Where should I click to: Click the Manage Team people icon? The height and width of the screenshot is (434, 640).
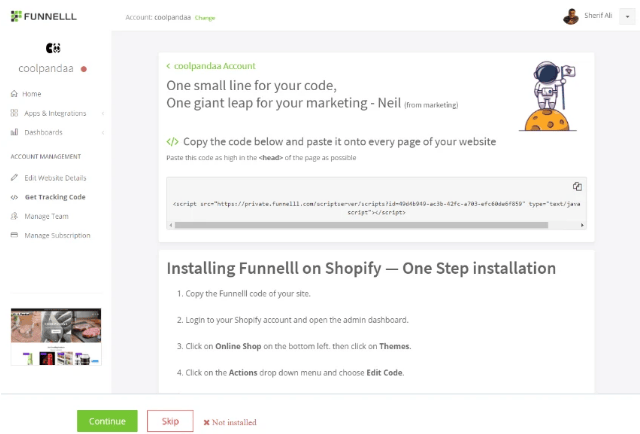tap(14, 216)
